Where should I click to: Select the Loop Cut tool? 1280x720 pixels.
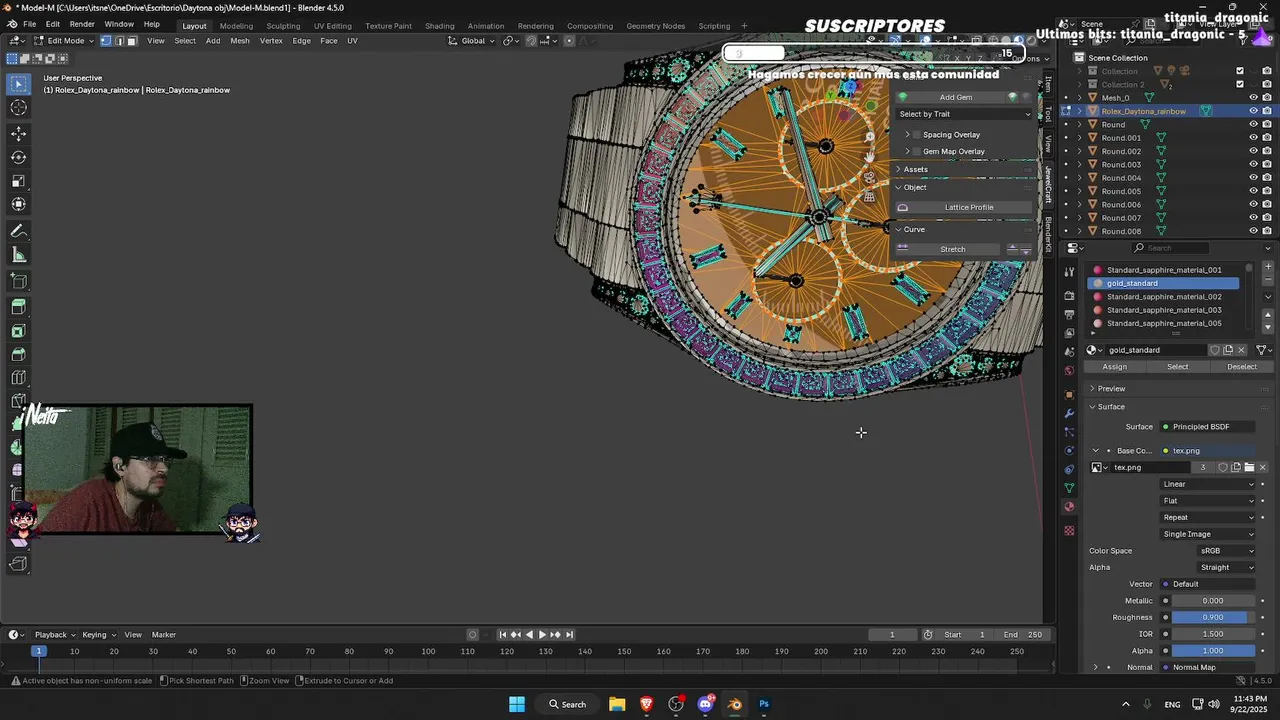click(x=18, y=379)
